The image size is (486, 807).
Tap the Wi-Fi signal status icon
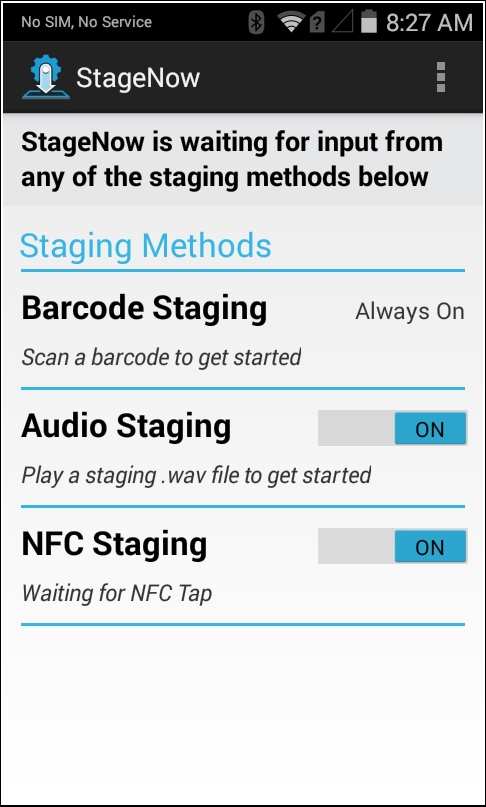click(291, 23)
